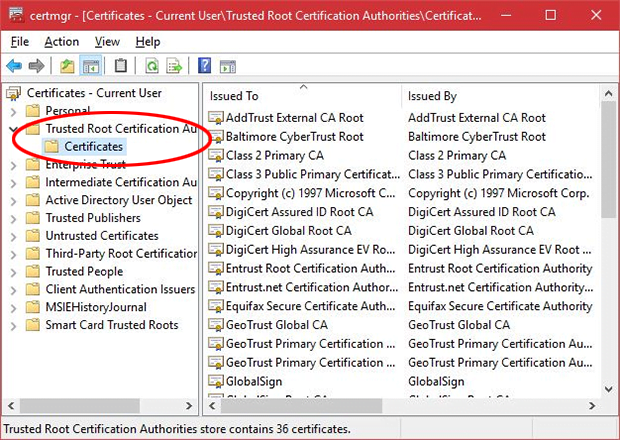620x440 pixels.
Task: Click the Enterprise Trust folder icon
Action: pos(33,164)
